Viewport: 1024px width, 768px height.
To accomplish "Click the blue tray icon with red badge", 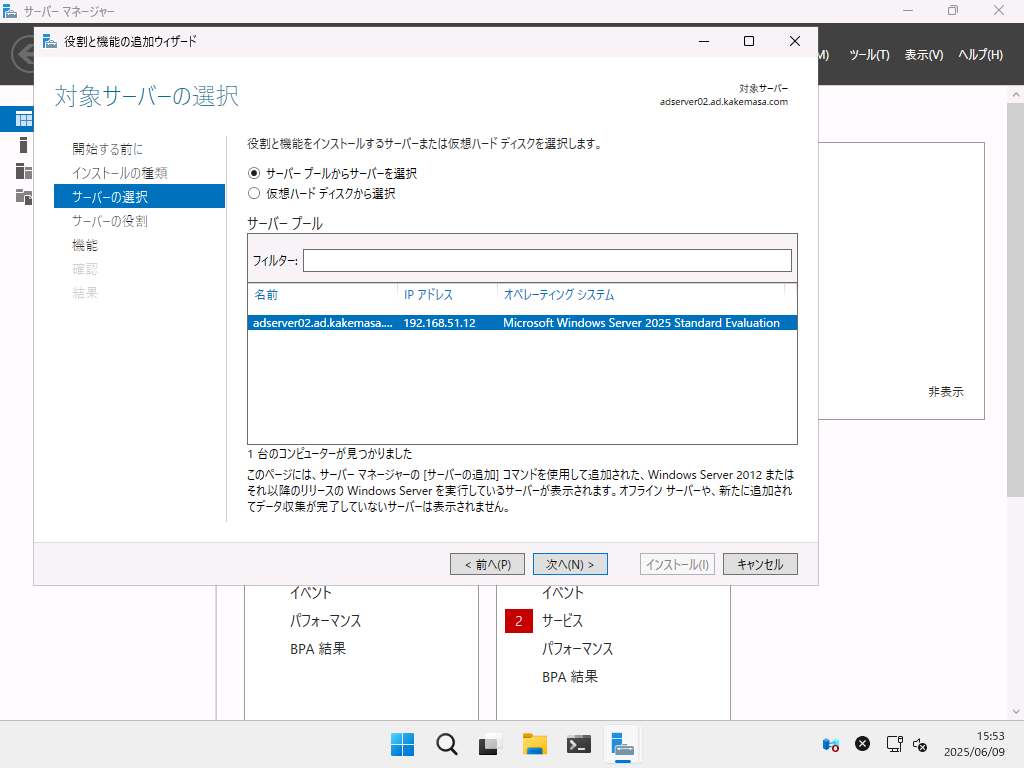I will point(831,744).
